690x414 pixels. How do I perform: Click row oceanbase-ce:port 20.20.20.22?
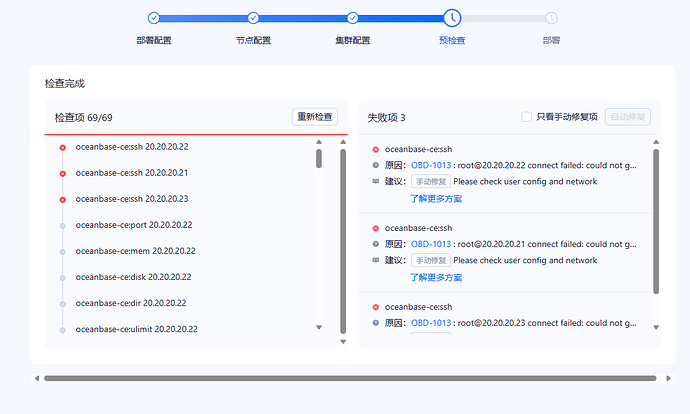(x=134, y=225)
